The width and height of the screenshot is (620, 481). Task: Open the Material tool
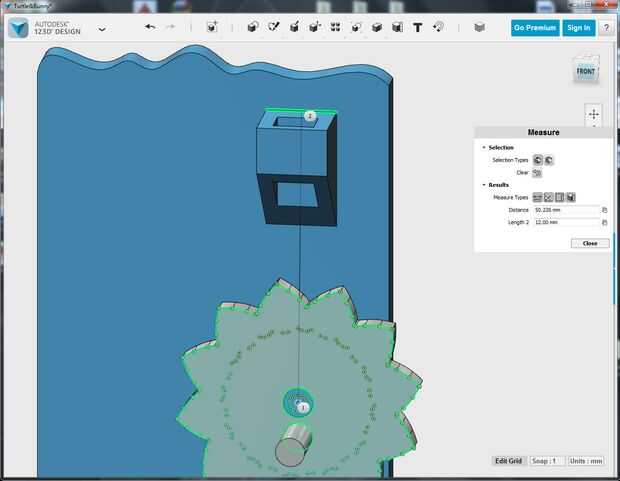coord(480,27)
